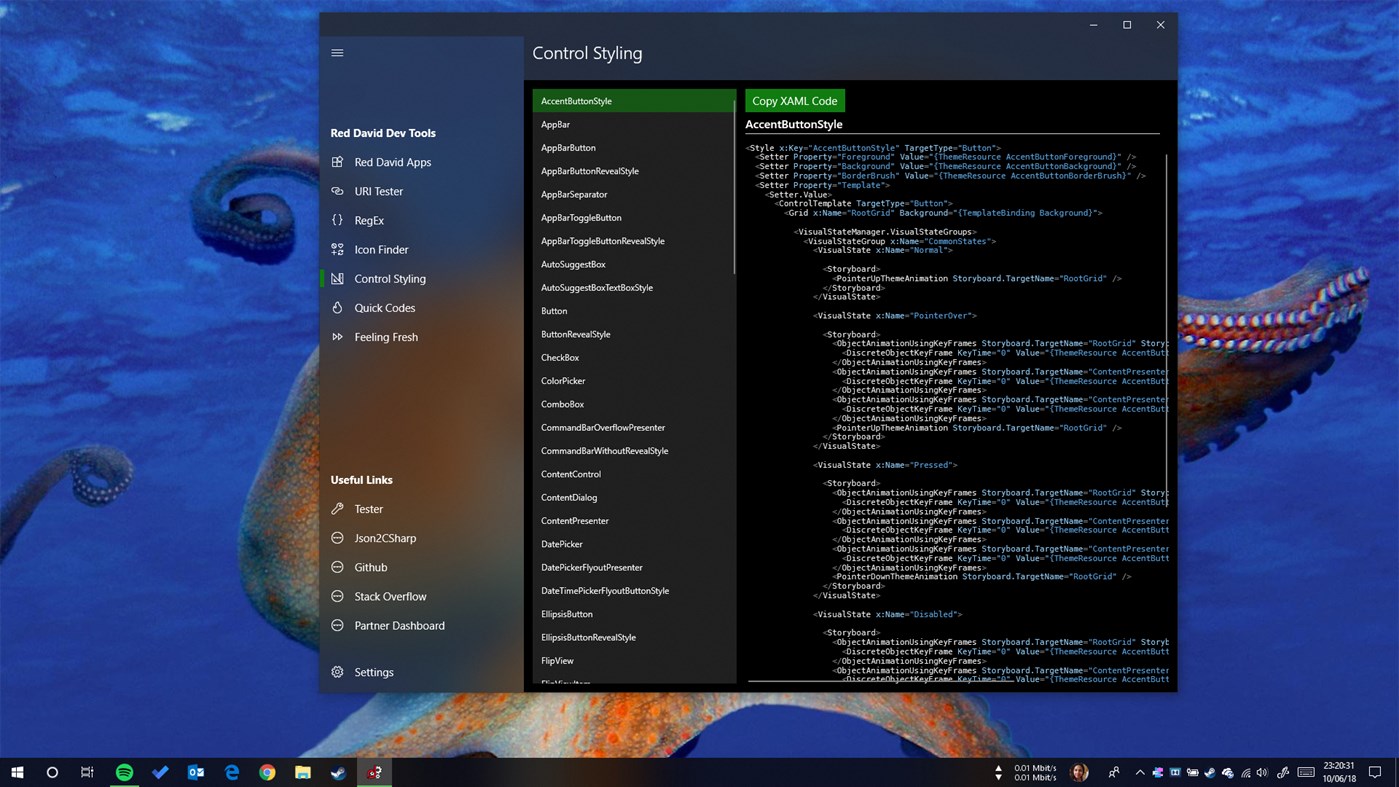
Task: Select the AppBar list entry
Action: click(x=634, y=124)
